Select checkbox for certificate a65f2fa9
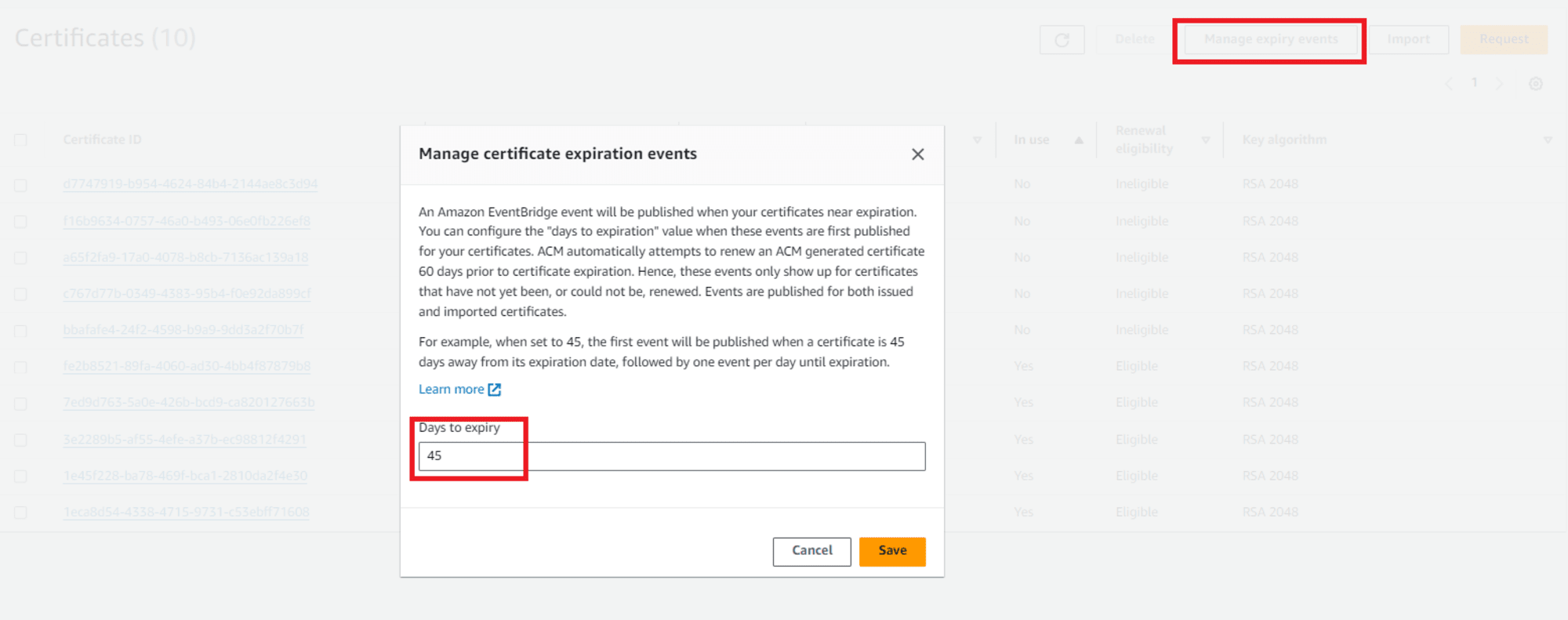1568x620 pixels. 20,258
